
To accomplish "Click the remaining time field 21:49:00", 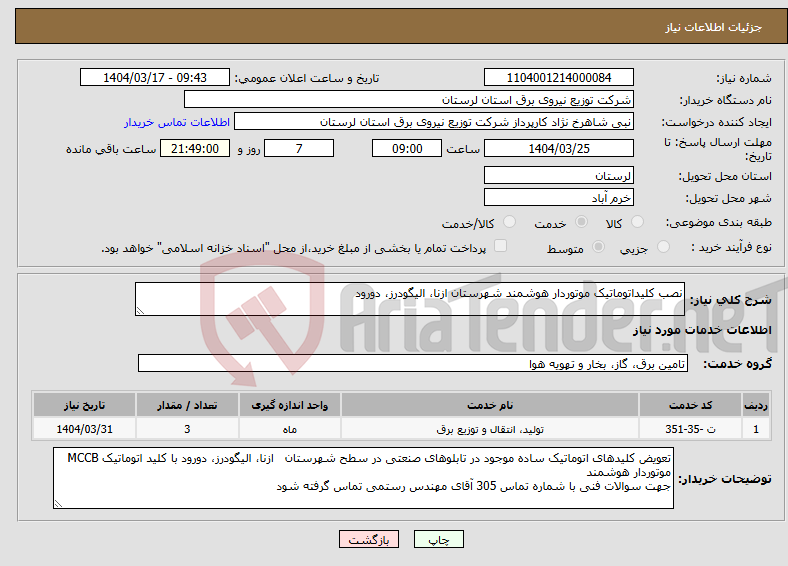I will (x=195, y=148).
